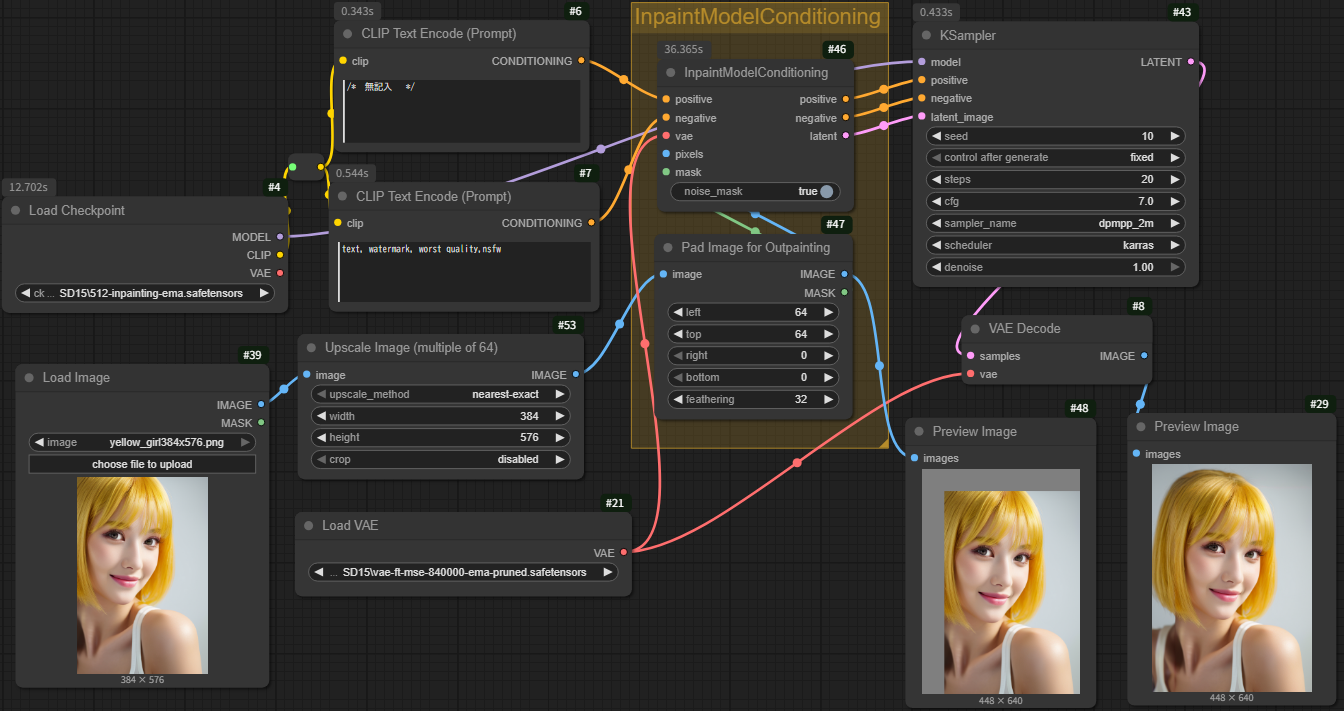Click the MODEL output socket on Load Checkpoint
Screen dimensions: 1344x711
[280, 237]
